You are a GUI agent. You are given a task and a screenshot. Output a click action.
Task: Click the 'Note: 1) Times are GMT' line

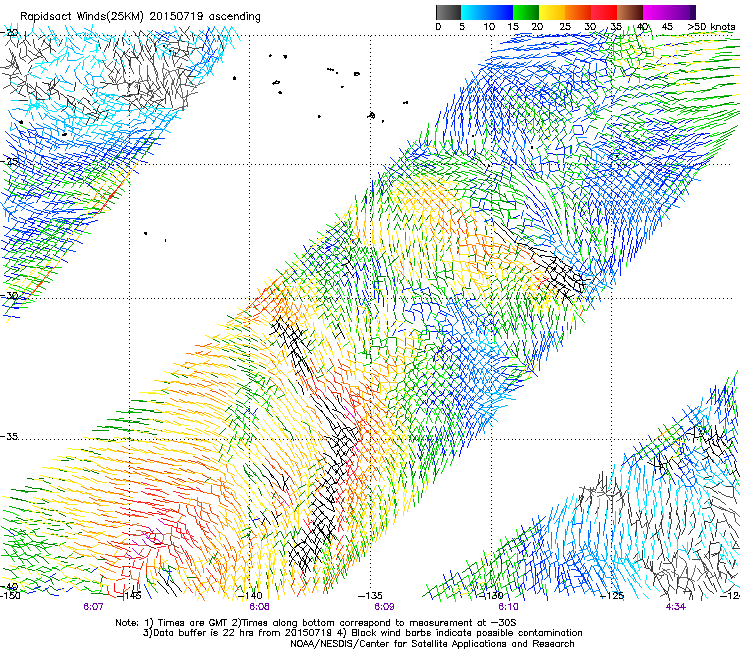click(x=316, y=623)
